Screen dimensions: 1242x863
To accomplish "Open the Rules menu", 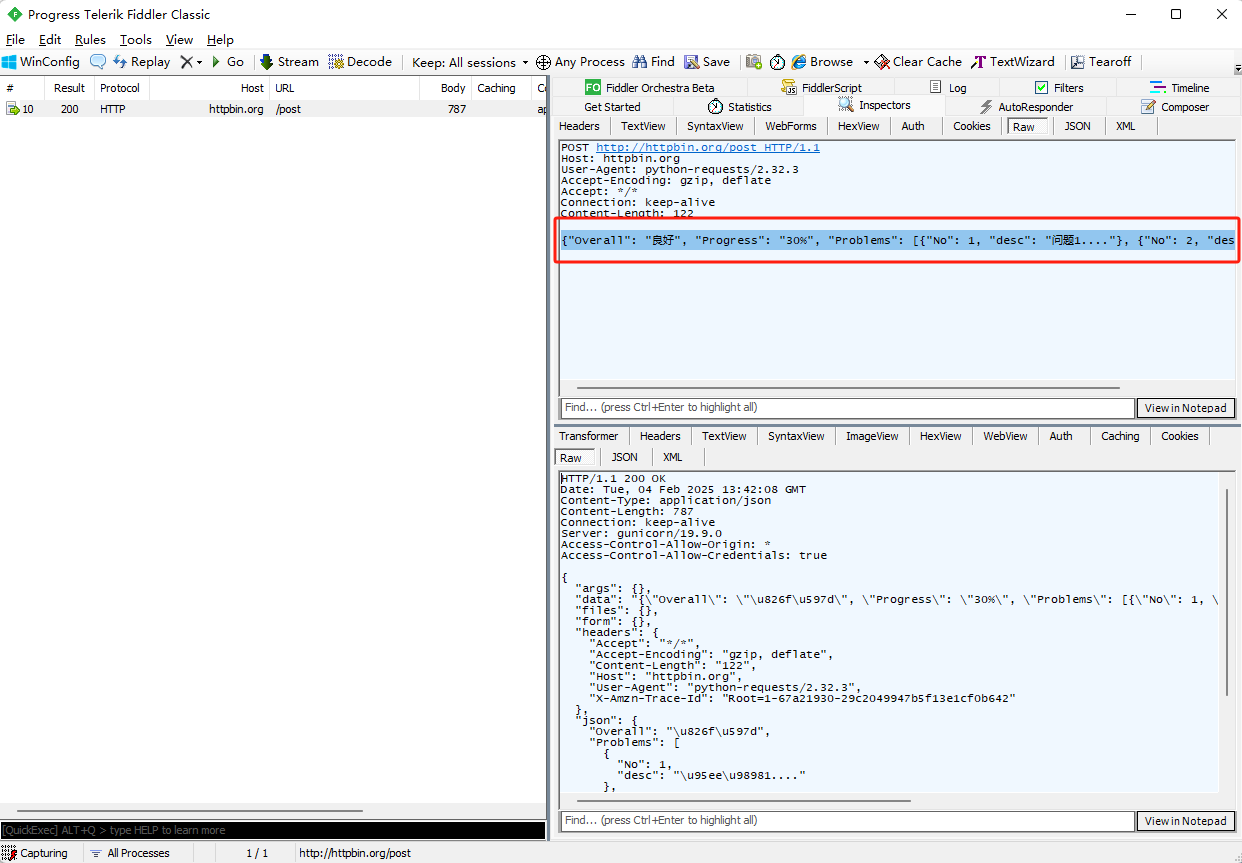I will (90, 40).
